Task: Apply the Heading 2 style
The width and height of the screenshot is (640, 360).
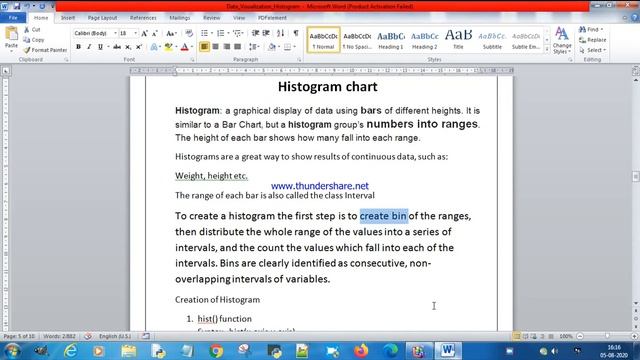Action: click(424, 40)
